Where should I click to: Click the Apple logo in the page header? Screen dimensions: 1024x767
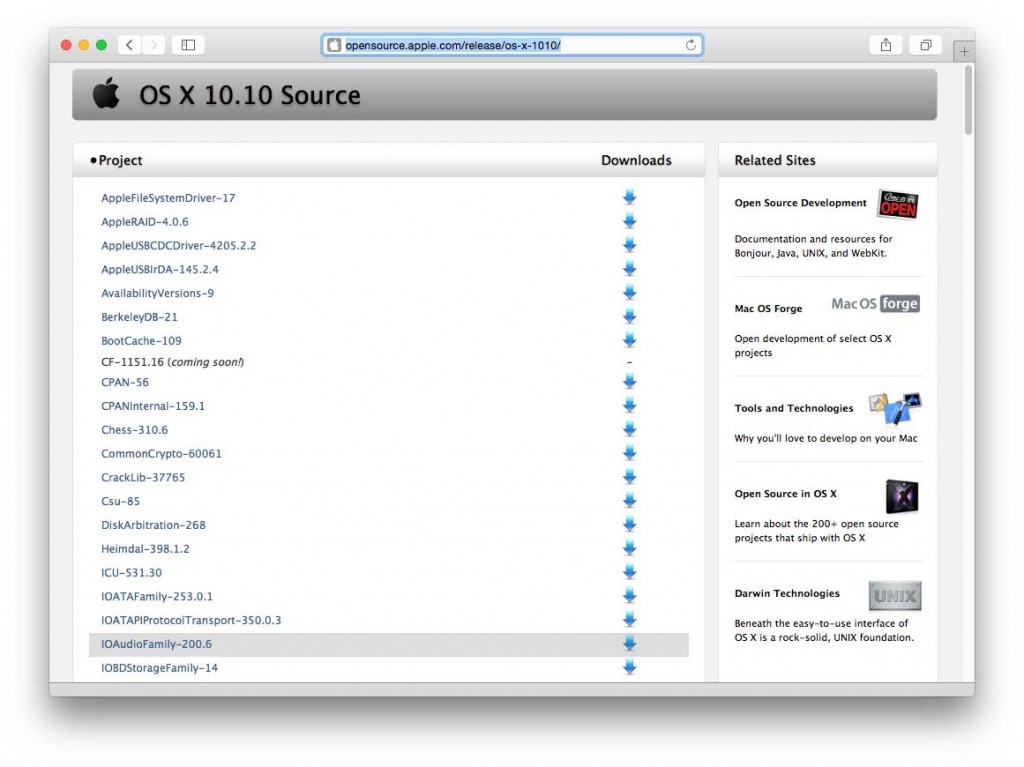[x=106, y=93]
